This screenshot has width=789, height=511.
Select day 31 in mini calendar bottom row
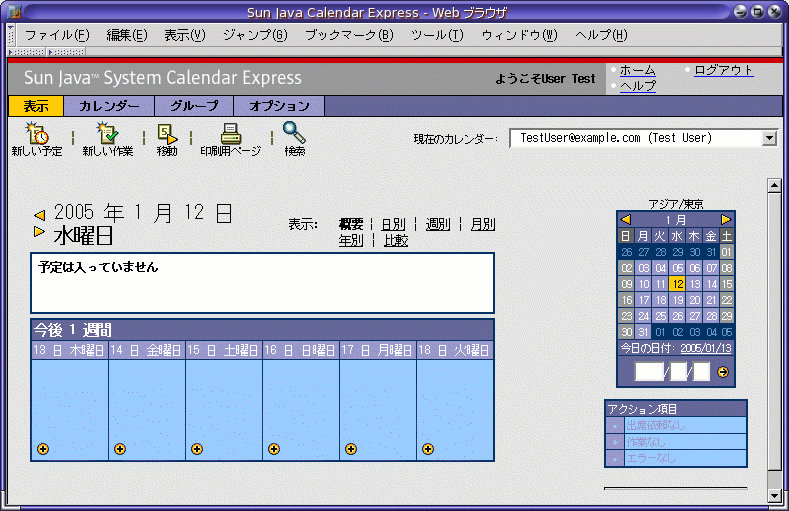[x=644, y=332]
